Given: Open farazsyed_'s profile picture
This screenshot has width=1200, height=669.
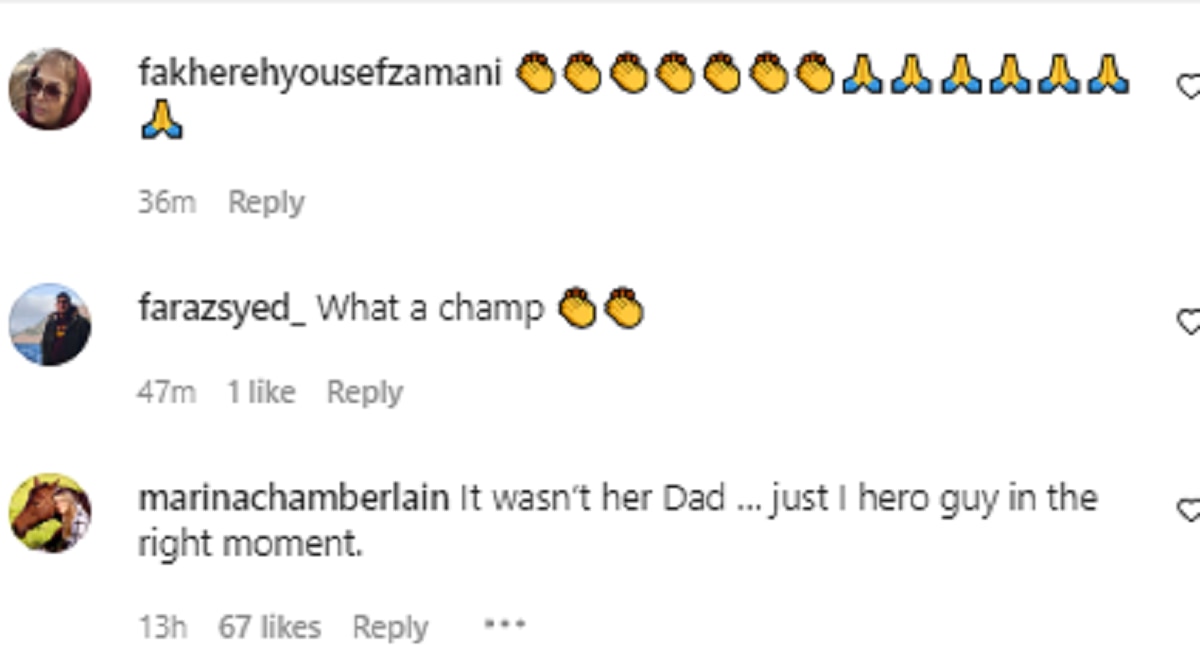Looking at the screenshot, I should point(50,324).
